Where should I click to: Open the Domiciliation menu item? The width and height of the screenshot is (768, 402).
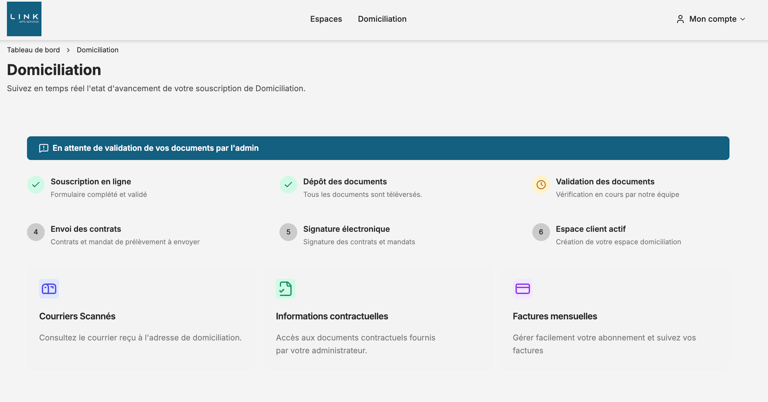382,19
